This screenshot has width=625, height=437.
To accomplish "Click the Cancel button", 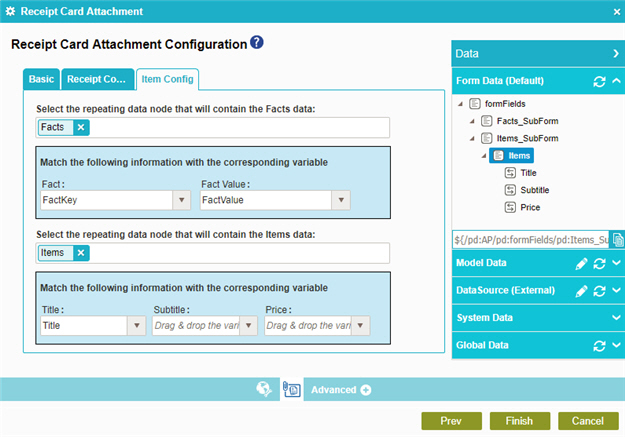I will coord(588,421).
